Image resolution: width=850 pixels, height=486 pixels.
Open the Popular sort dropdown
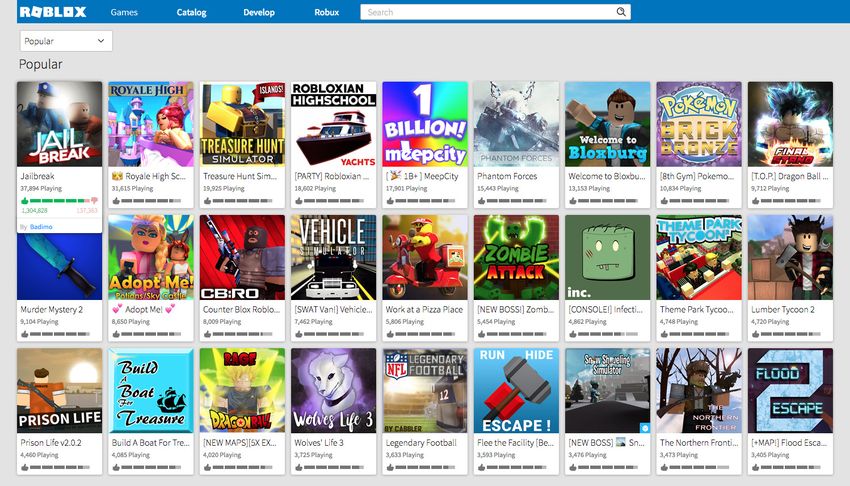(66, 41)
